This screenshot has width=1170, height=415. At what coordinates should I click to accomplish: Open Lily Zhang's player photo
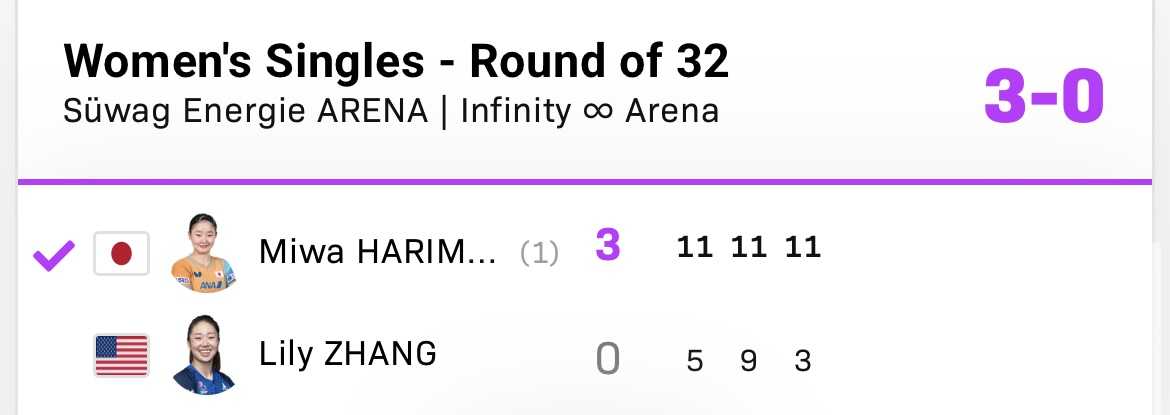click(203, 355)
